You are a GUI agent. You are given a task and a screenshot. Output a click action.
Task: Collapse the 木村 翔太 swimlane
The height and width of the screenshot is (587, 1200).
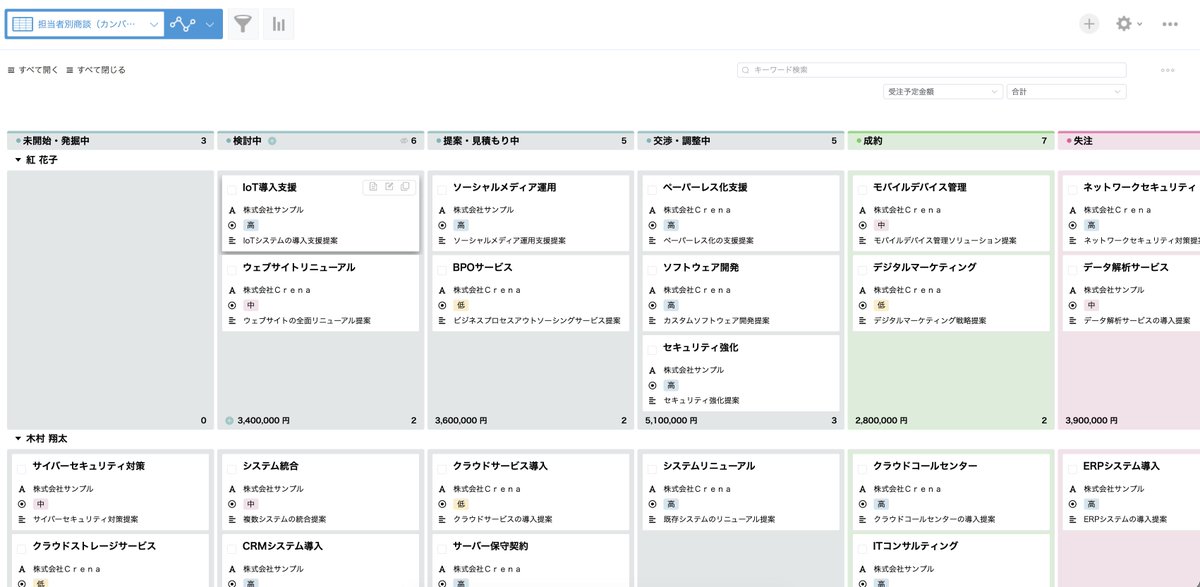point(18,439)
